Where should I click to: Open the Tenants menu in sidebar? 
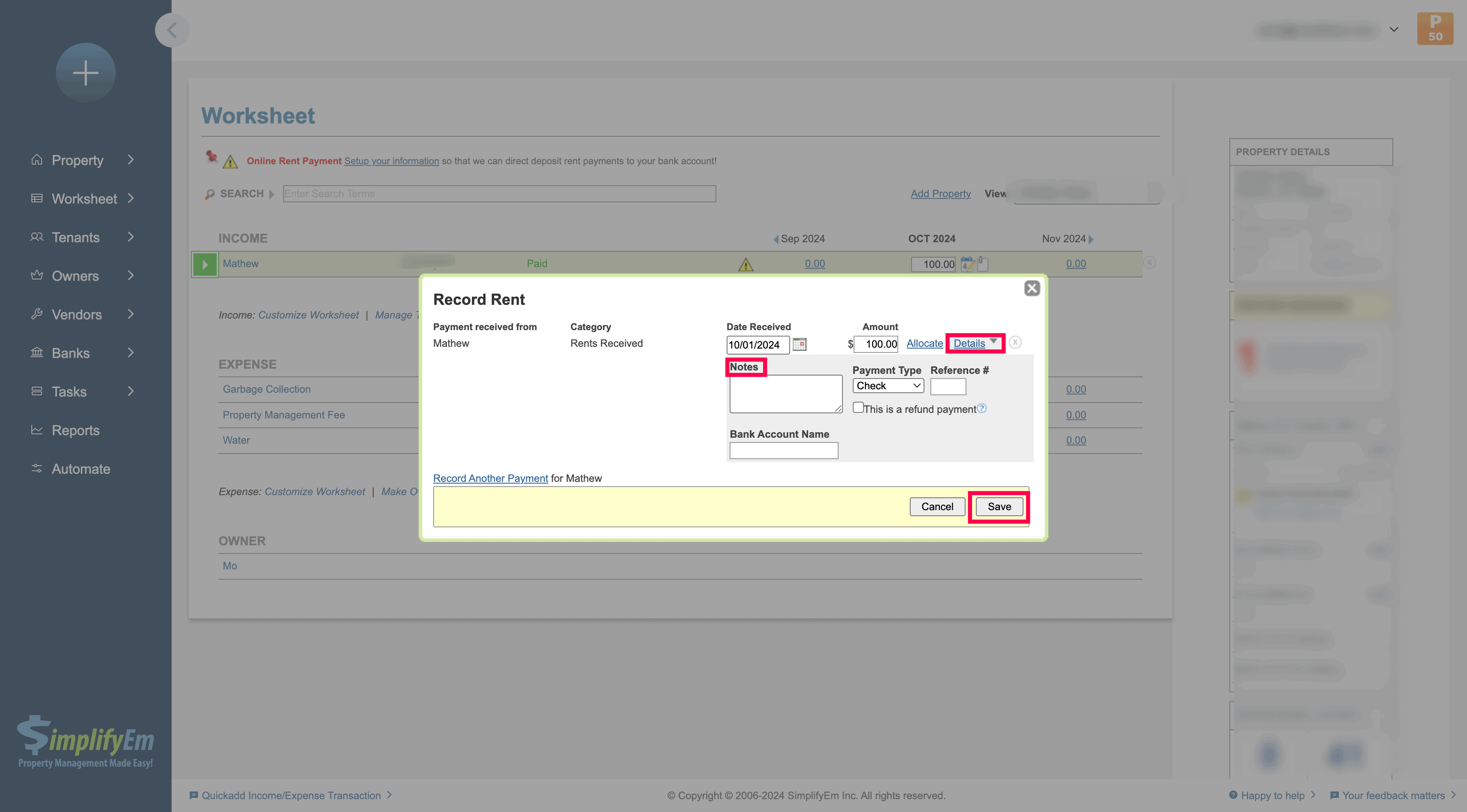click(76, 237)
